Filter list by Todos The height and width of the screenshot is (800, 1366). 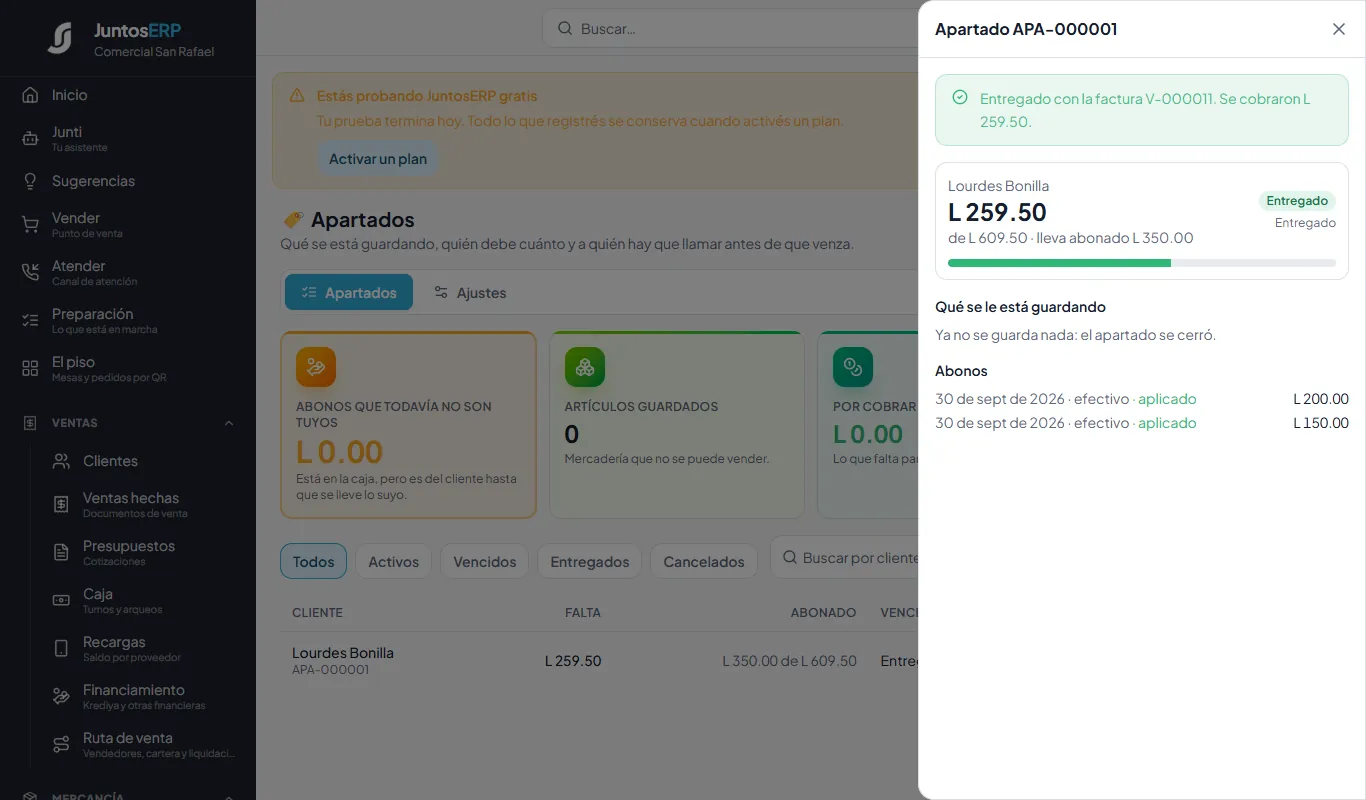pos(313,561)
